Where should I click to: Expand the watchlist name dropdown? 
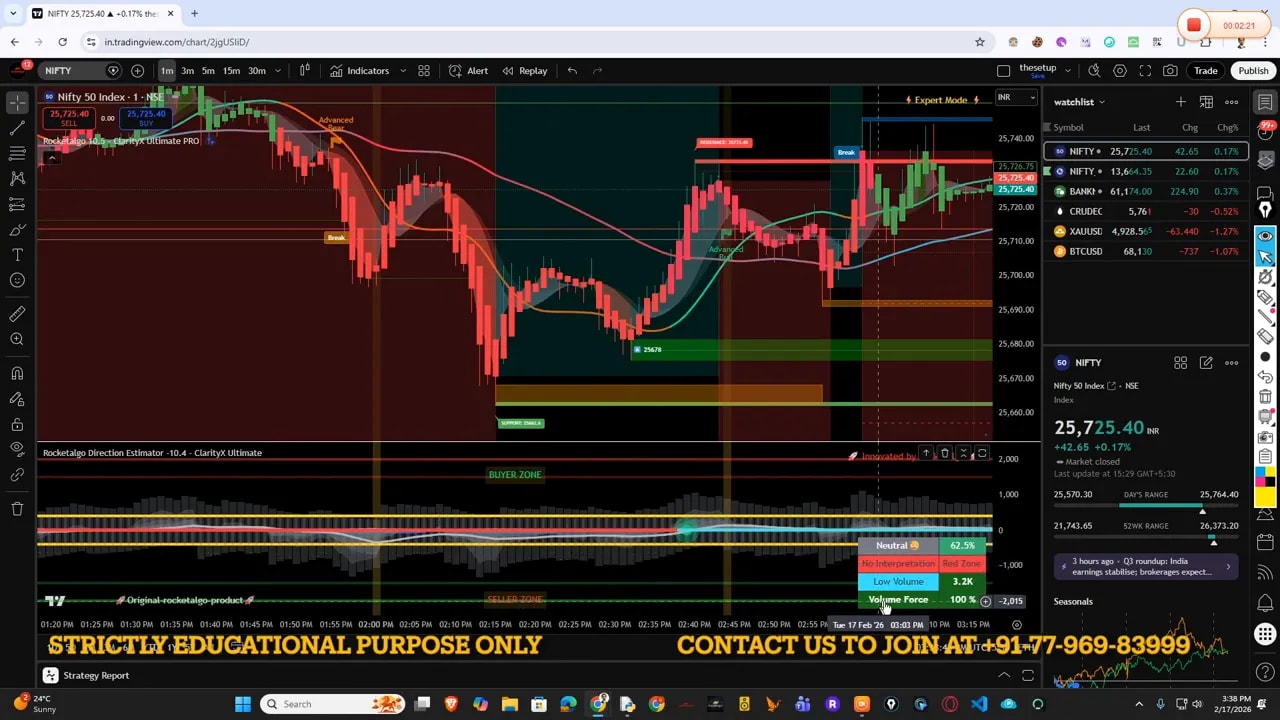pyautogui.click(x=1101, y=102)
